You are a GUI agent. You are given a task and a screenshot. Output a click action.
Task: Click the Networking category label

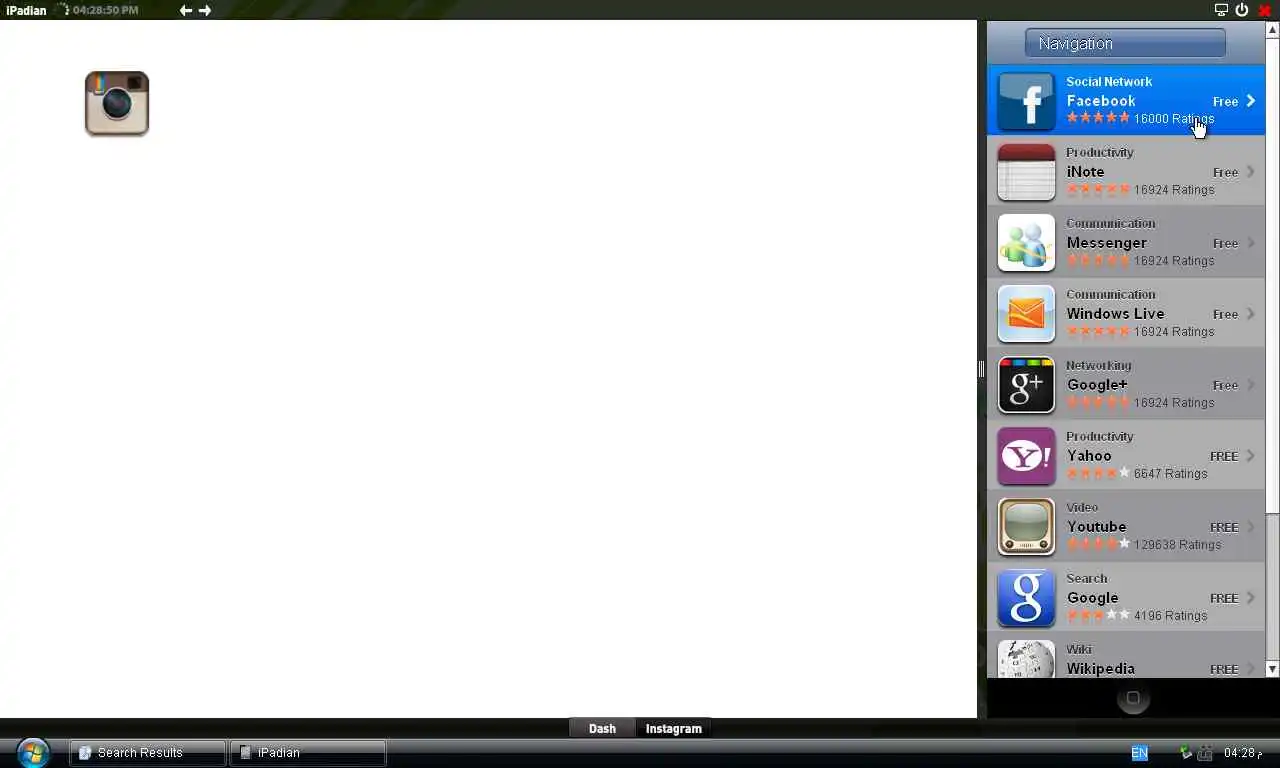point(1099,365)
